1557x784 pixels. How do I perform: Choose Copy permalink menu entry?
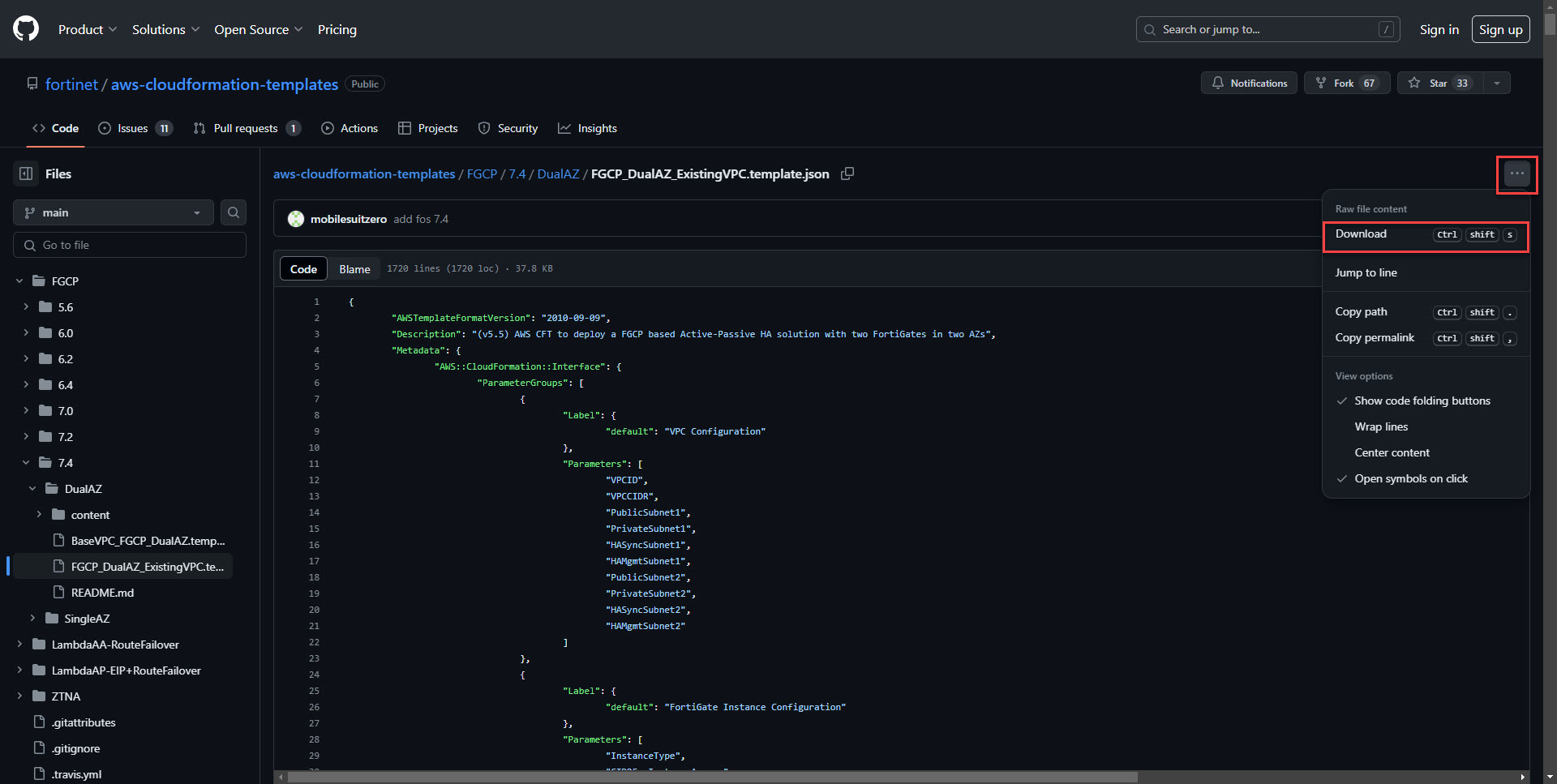tap(1426, 338)
